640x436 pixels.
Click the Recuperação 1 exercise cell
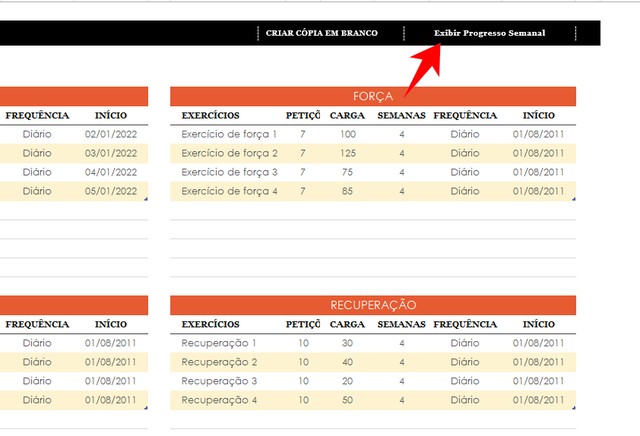click(219, 343)
